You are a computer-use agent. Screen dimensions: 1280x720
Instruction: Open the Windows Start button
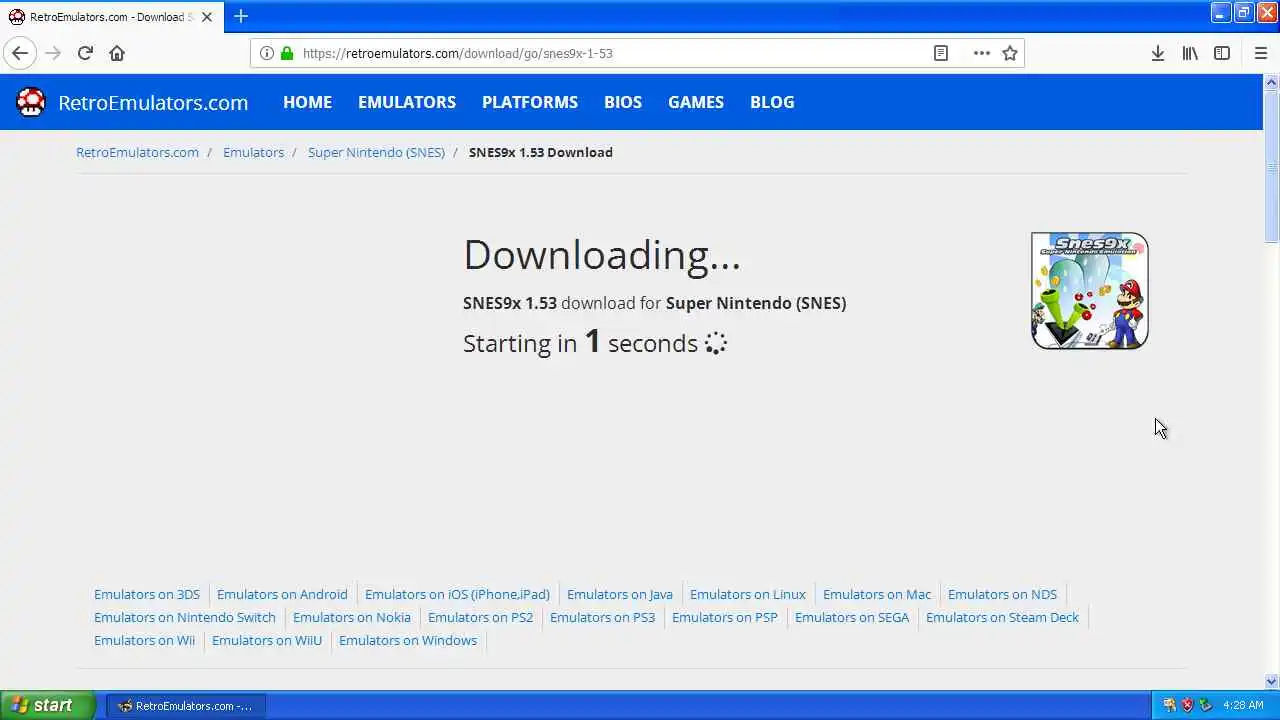coord(47,705)
